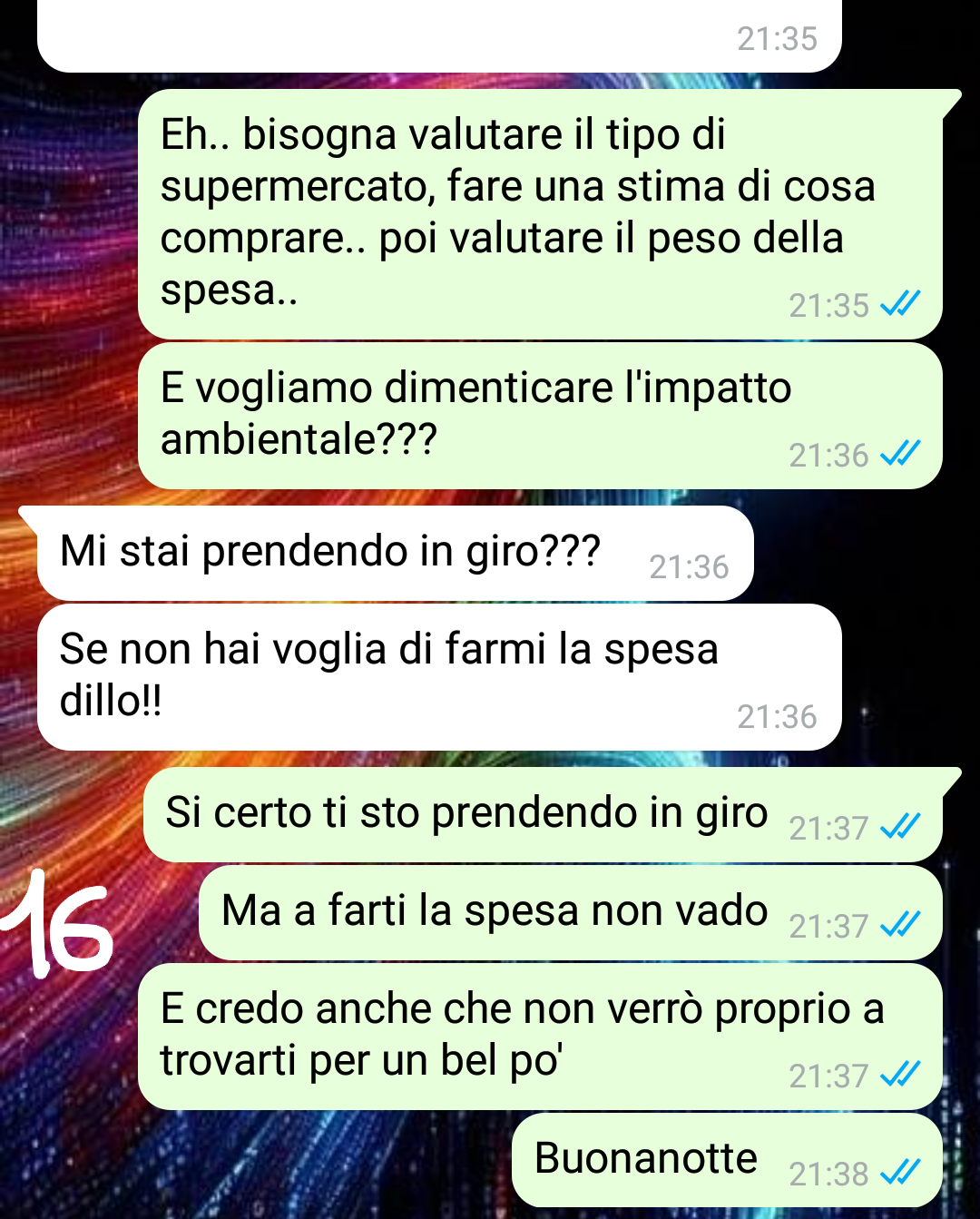The width and height of the screenshot is (980, 1219).
Task: Tap the blue ticks on 'E vogliamo dimenticare' message
Action: tap(901, 454)
